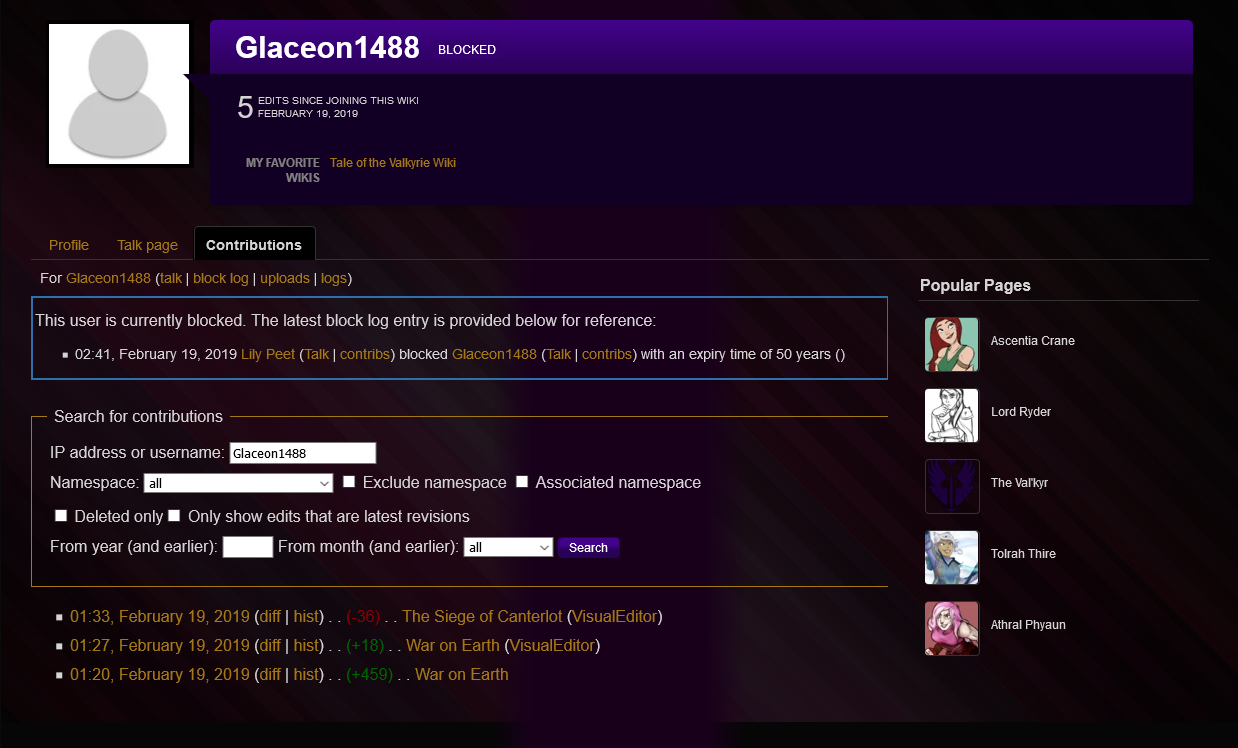Image resolution: width=1238 pixels, height=748 pixels.
Task: Open The Siege of Canterlot page link
Action: 482,617
